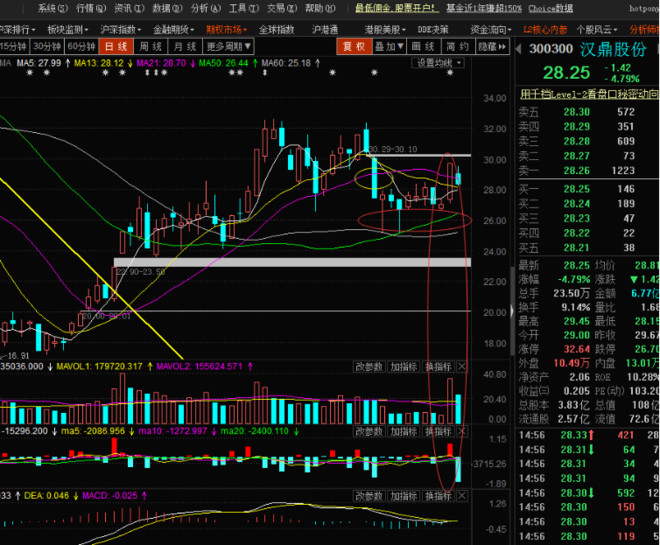Expand the 期权市场 dropdown

point(226,29)
